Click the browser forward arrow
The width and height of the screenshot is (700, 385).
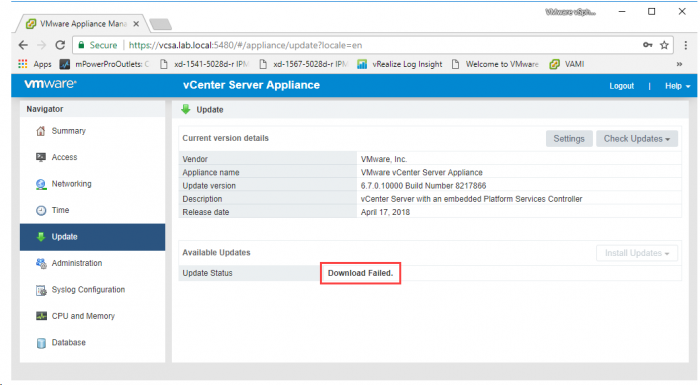[42, 45]
